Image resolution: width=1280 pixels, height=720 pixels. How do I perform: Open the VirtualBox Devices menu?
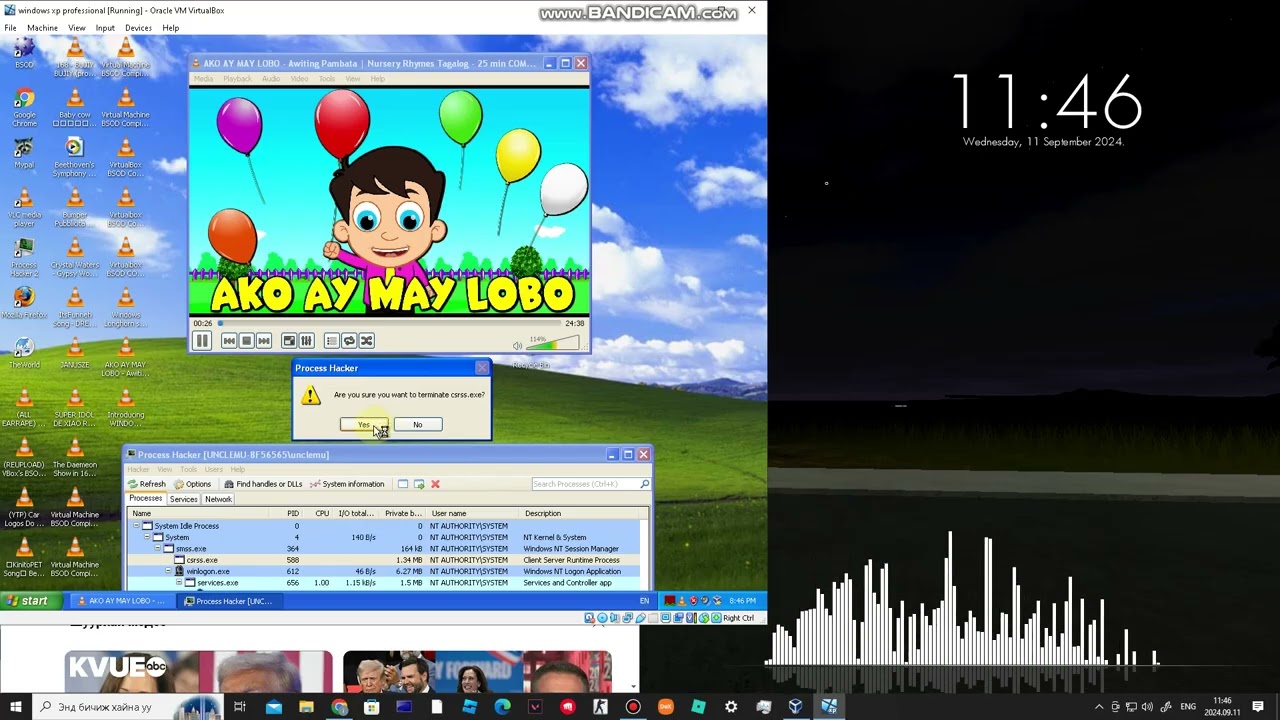coord(138,28)
